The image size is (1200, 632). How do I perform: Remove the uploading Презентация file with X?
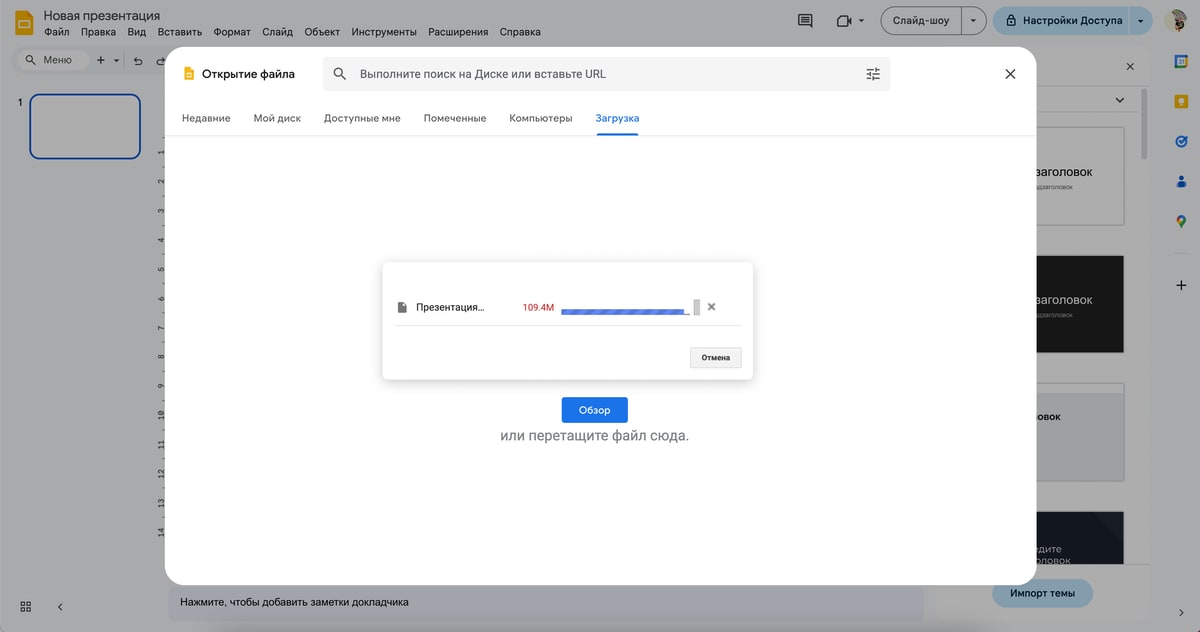[711, 307]
